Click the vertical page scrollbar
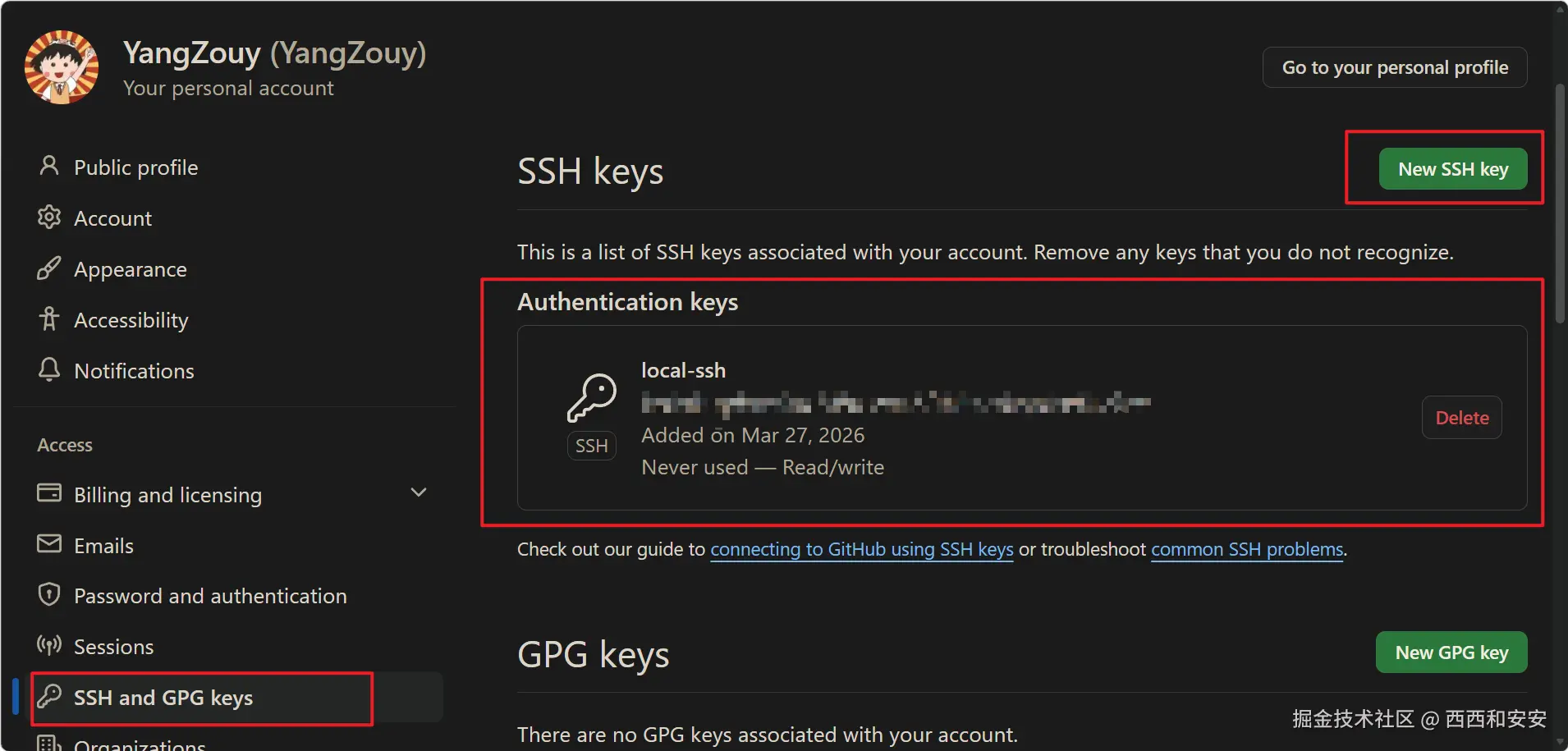This screenshot has height=751, width=1568. [x=1560, y=205]
